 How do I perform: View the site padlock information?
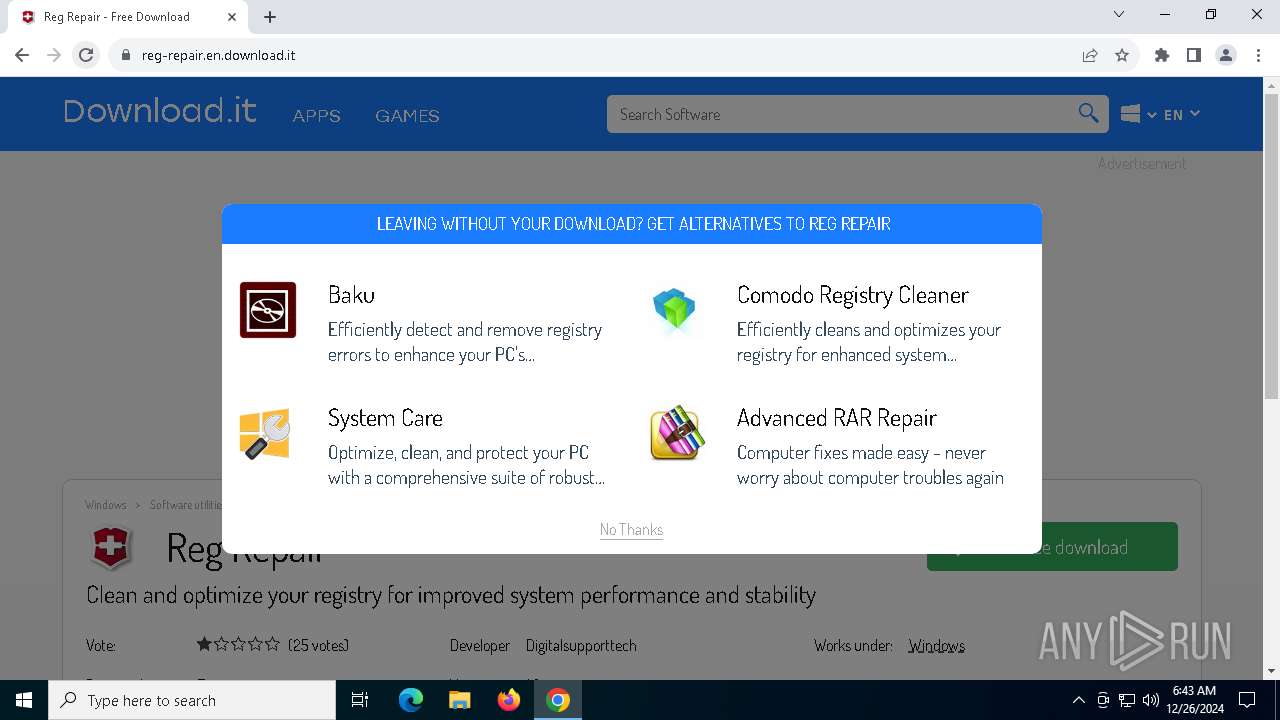[x=126, y=55]
